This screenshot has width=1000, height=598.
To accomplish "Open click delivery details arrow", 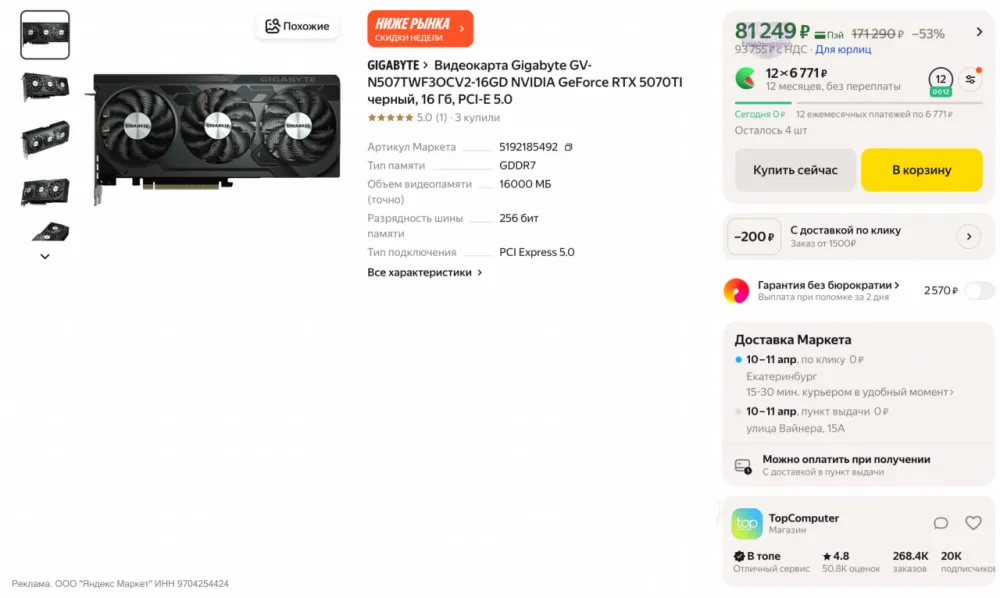I will 968,237.
